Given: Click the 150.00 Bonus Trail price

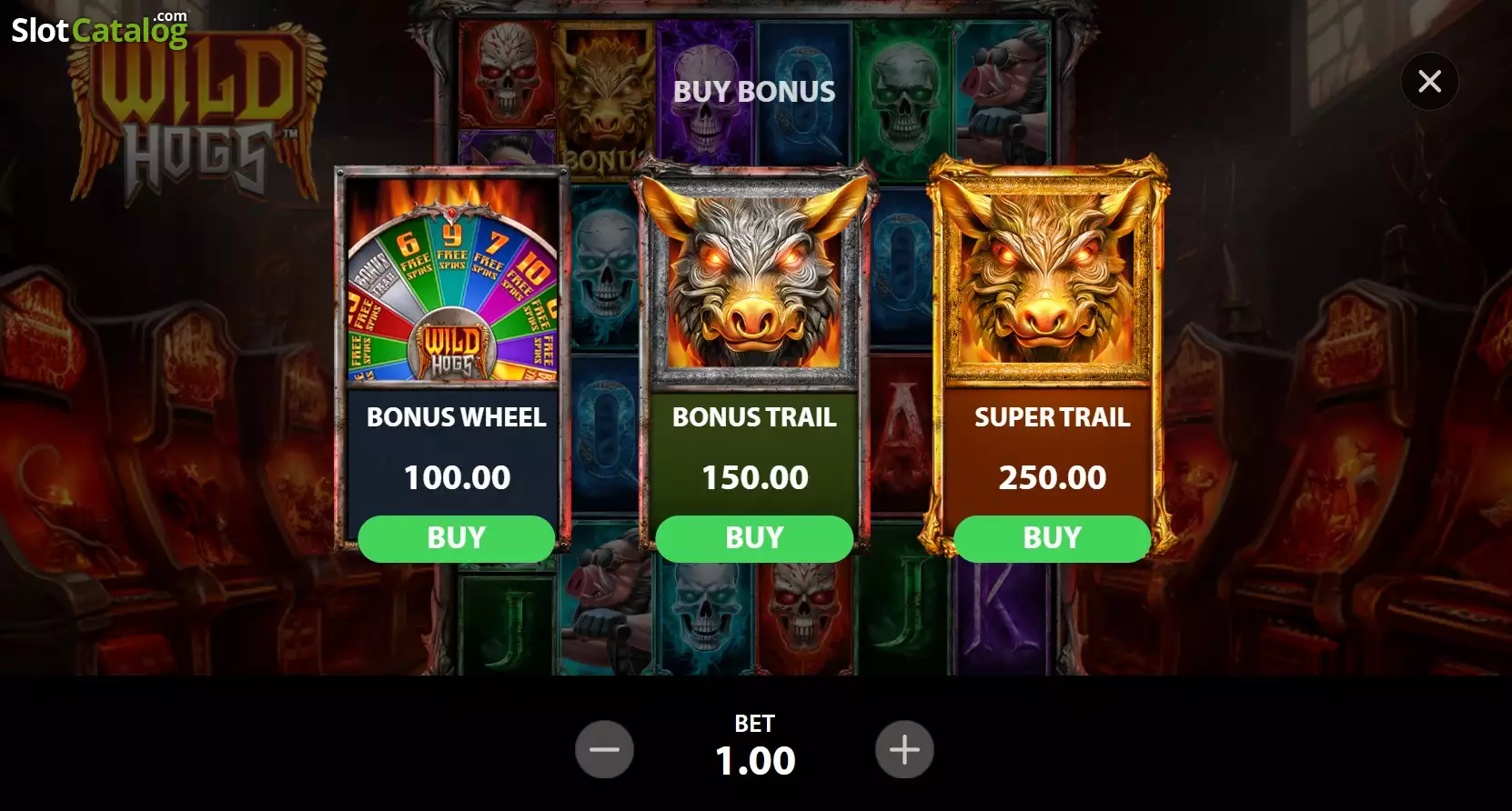Looking at the screenshot, I should (755, 477).
